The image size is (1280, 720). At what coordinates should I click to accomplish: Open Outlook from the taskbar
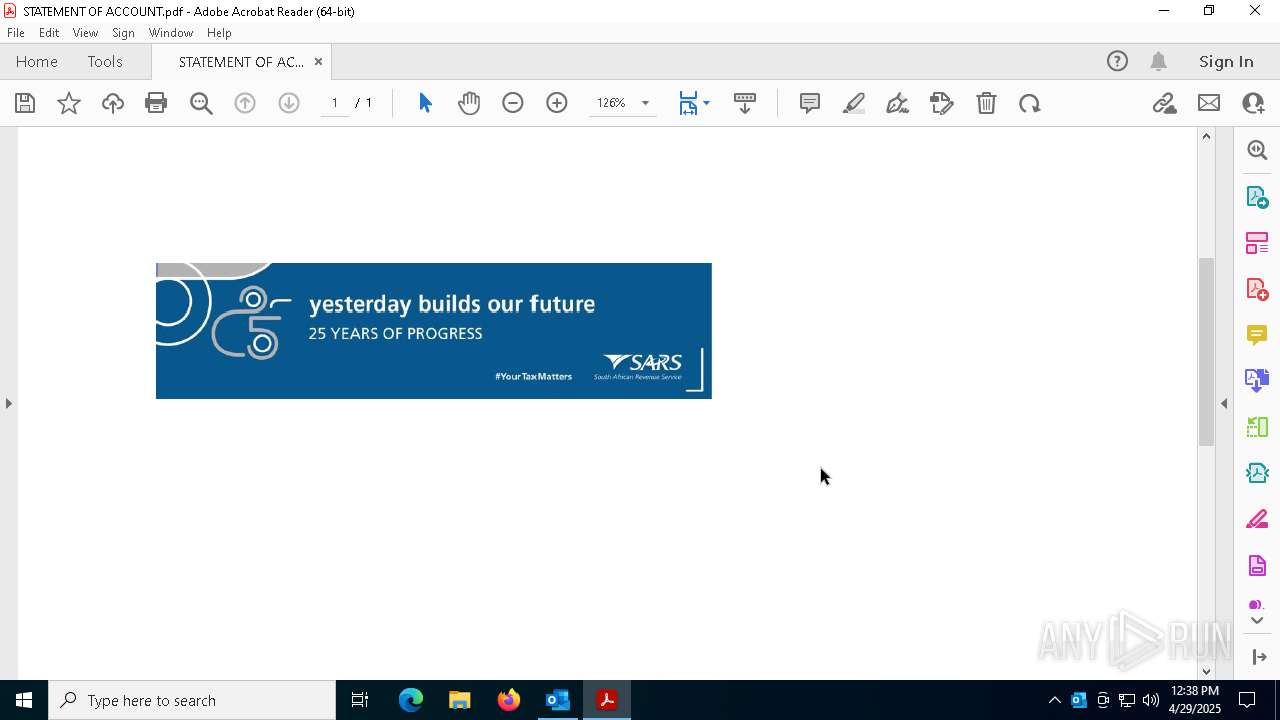[558, 700]
